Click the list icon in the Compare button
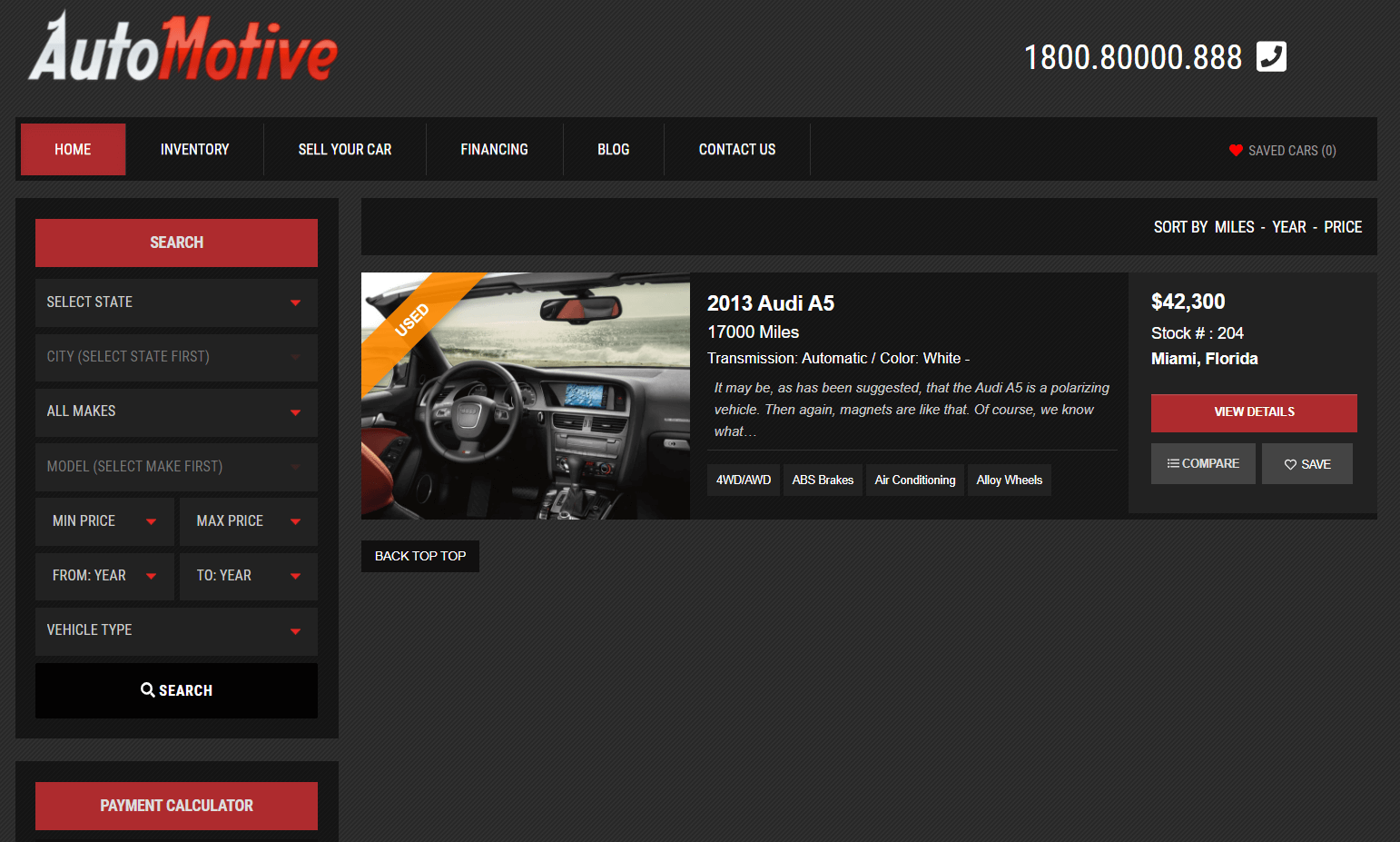This screenshot has height=842, width=1400. pyautogui.click(x=1173, y=463)
